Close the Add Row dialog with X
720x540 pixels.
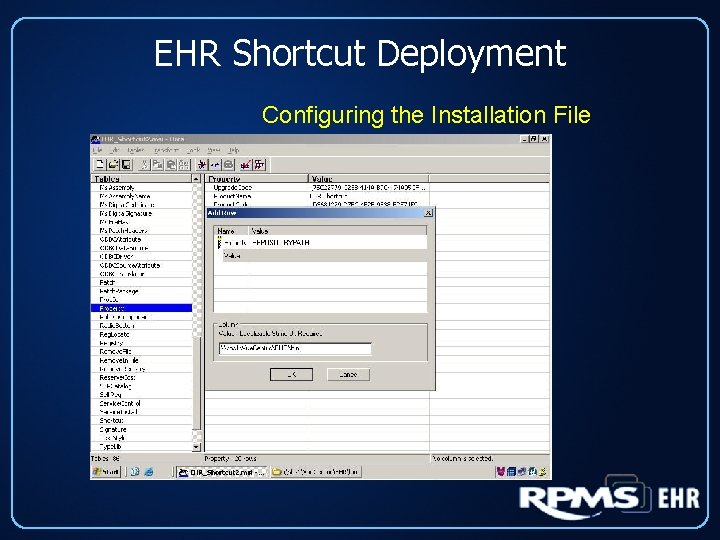(x=428, y=213)
